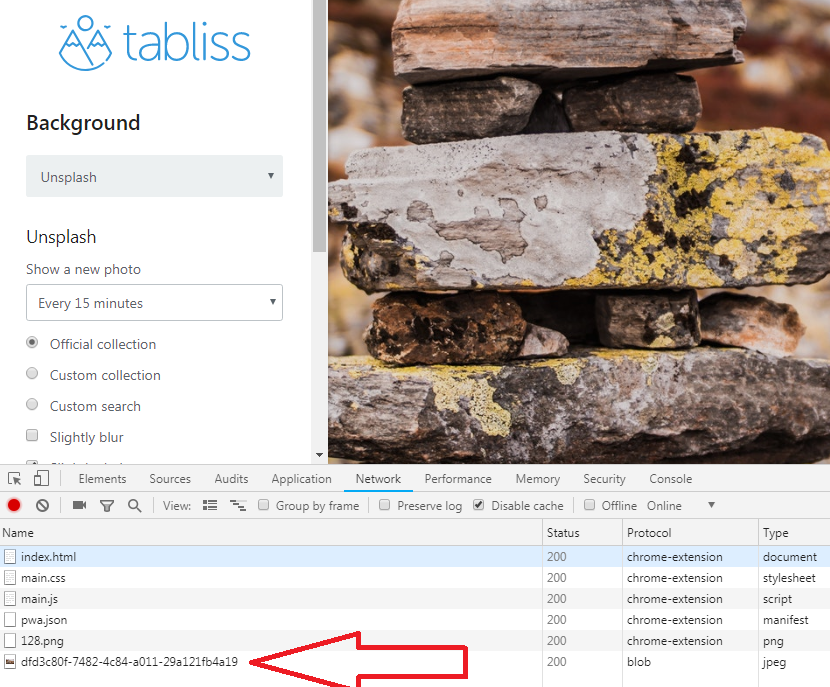Open the Performance tab
This screenshot has width=830, height=687.
point(458,478)
